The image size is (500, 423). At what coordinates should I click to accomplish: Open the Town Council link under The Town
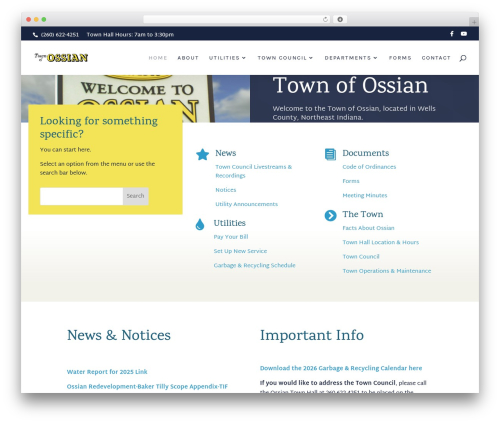361,257
